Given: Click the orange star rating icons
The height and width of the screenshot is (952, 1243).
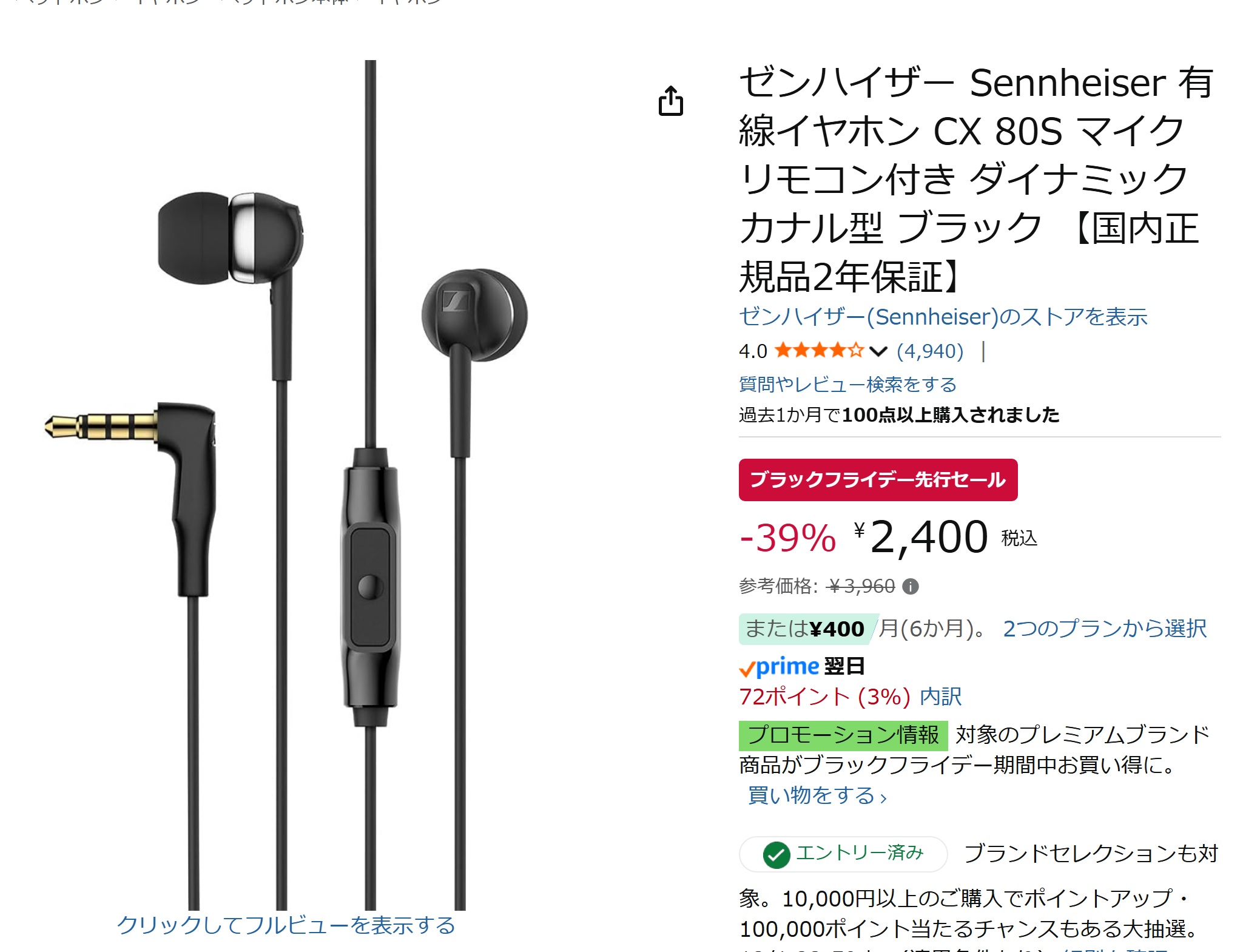Looking at the screenshot, I should 819,350.
